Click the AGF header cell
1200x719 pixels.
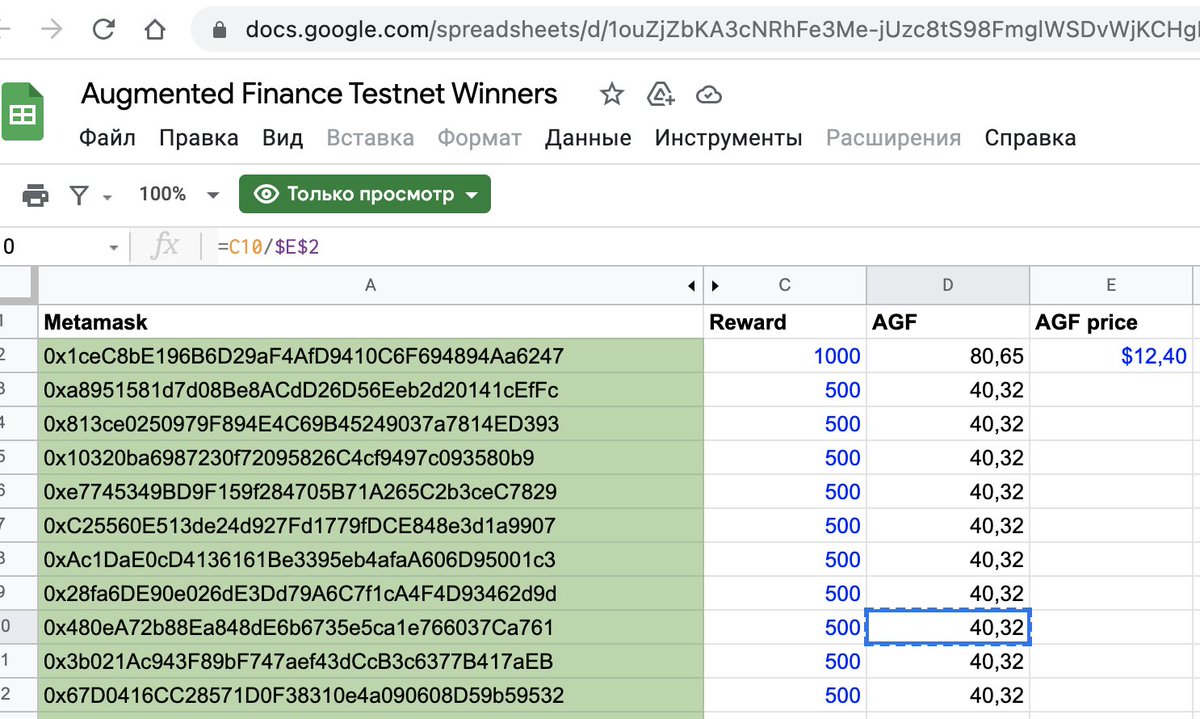948,322
